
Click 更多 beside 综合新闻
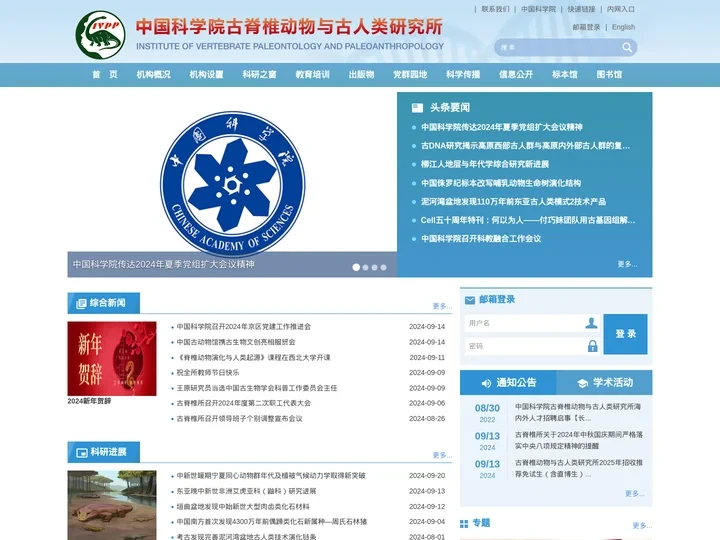pyautogui.click(x=442, y=306)
